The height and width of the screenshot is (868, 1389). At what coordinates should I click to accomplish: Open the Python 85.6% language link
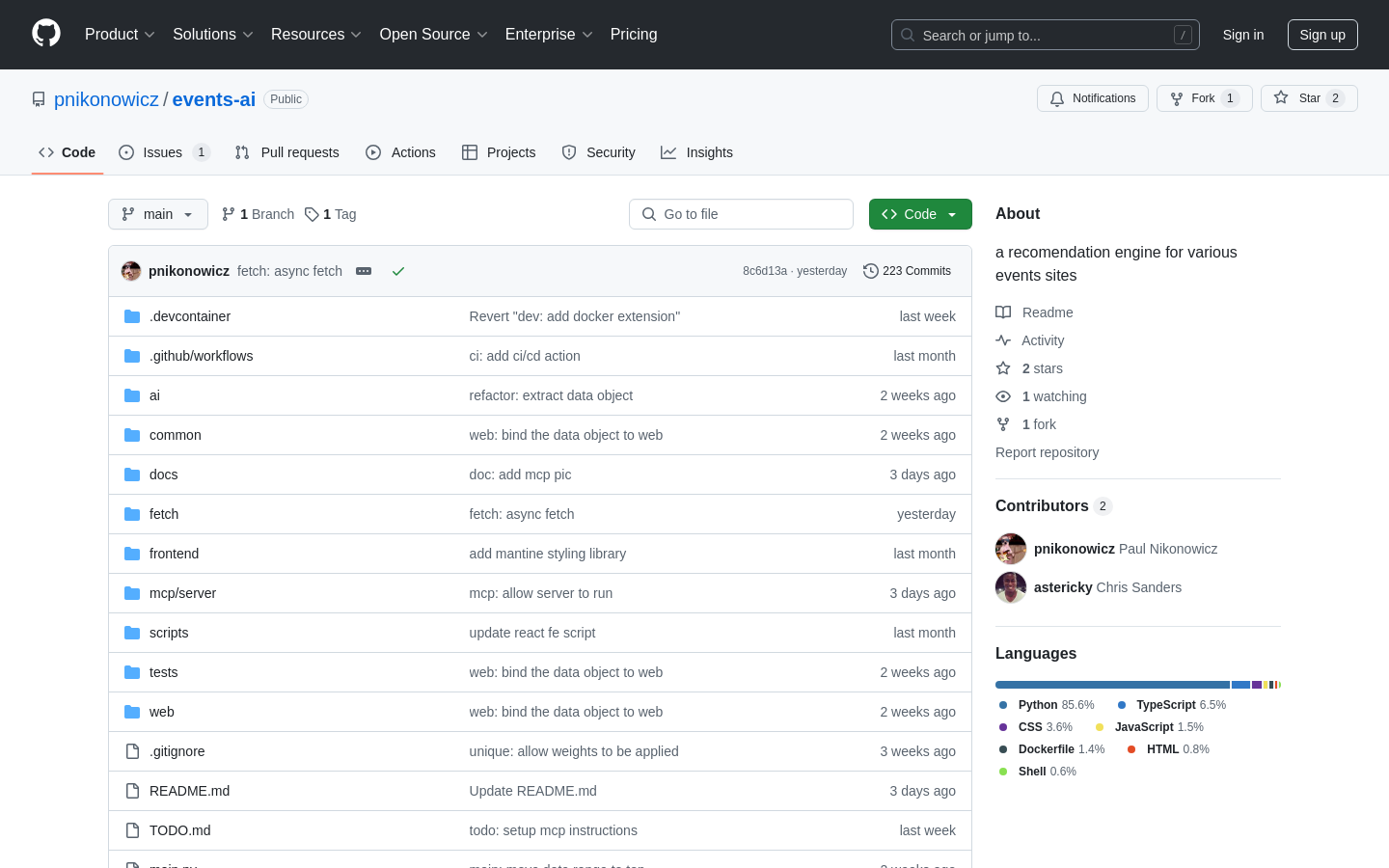click(x=1048, y=705)
